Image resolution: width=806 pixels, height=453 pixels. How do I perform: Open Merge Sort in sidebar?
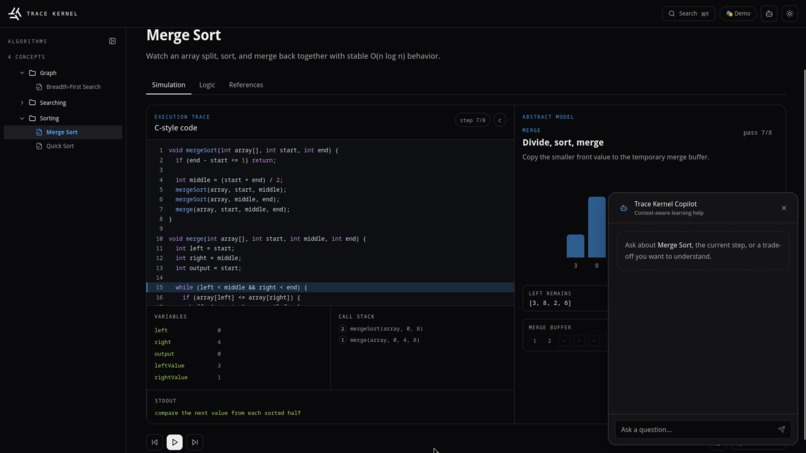click(x=63, y=132)
